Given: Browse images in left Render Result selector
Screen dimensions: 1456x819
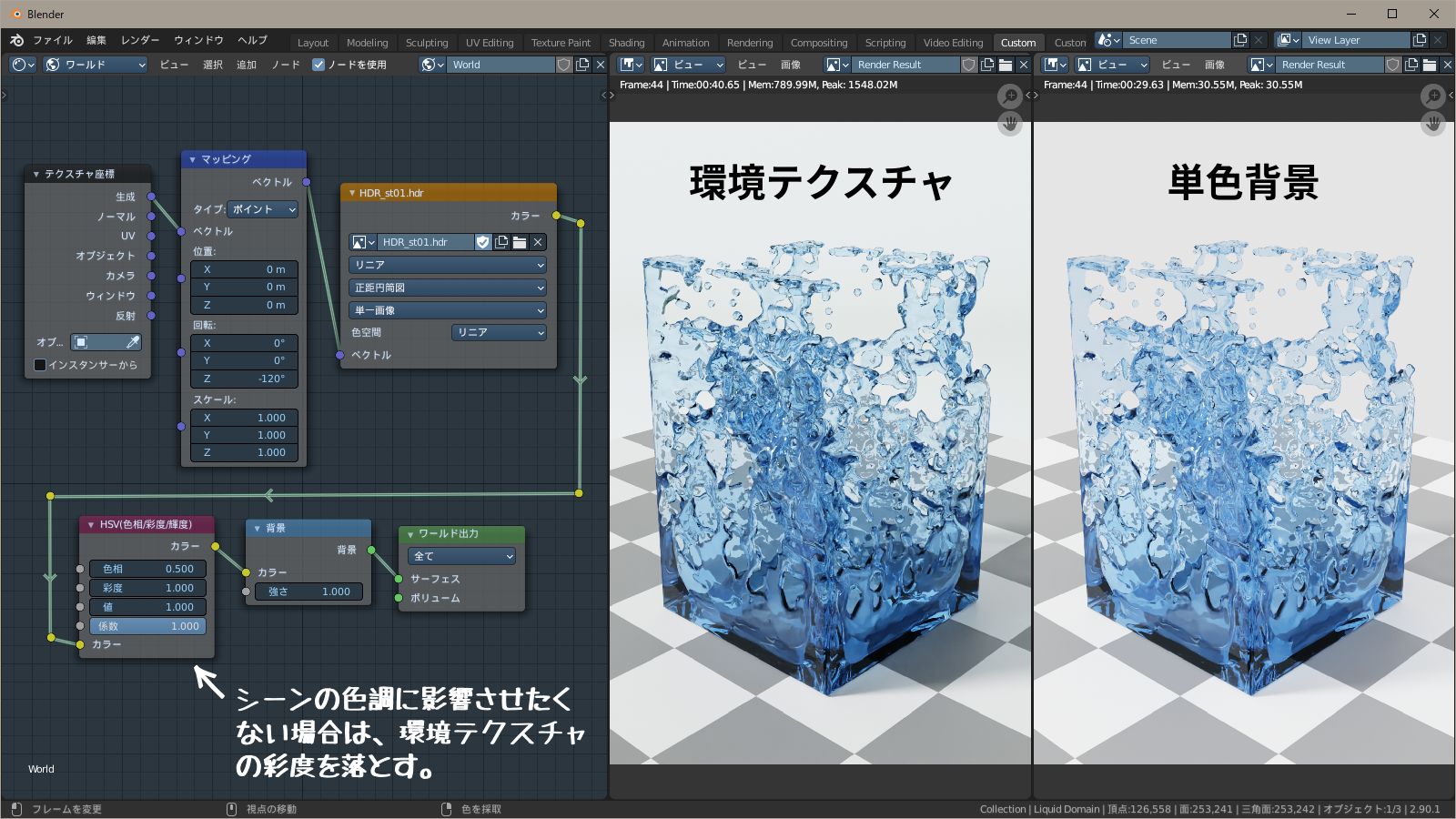Looking at the screenshot, I should (837, 65).
